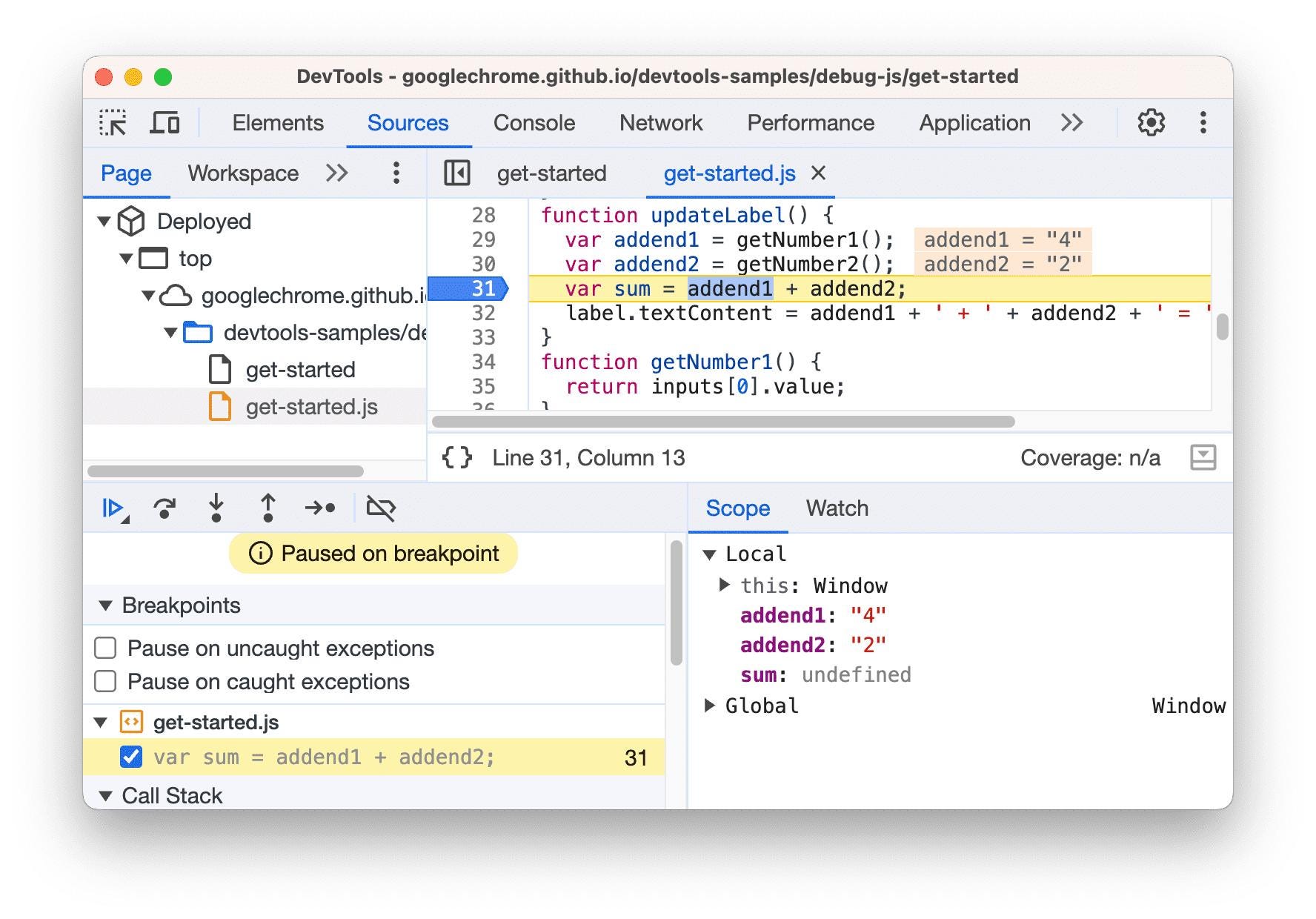Viewport: 1316px width, 919px height.
Task: Open the DevTools three-dot customize menu
Action: tap(1203, 123)
